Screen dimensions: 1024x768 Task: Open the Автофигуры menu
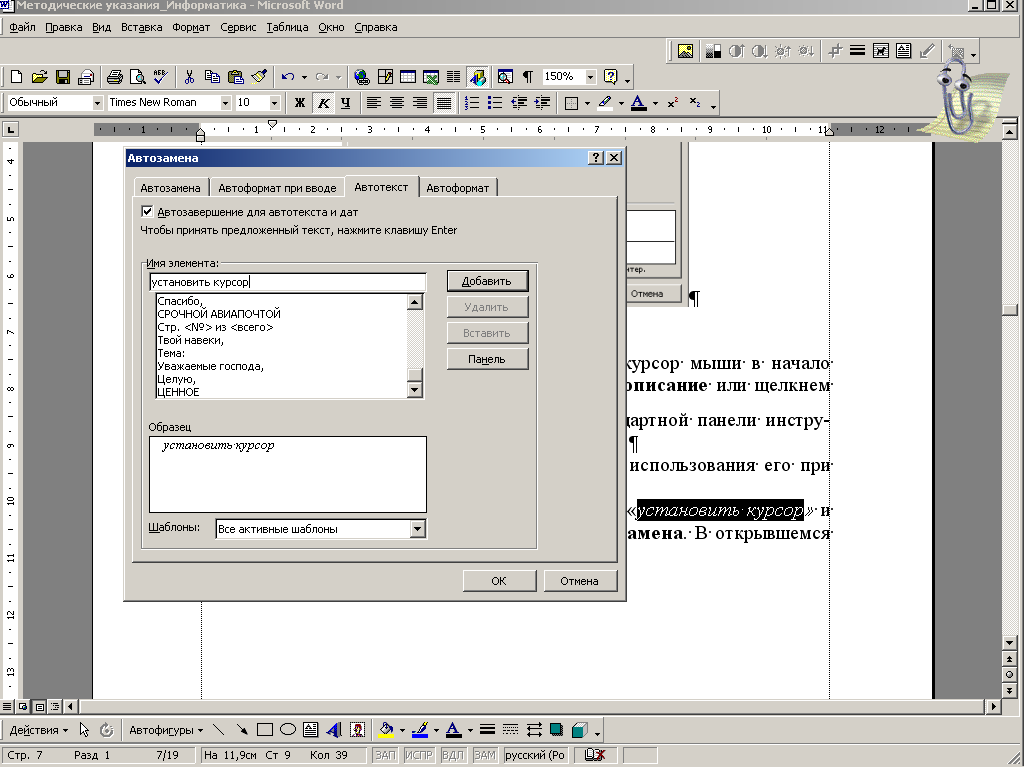(165, 730)
